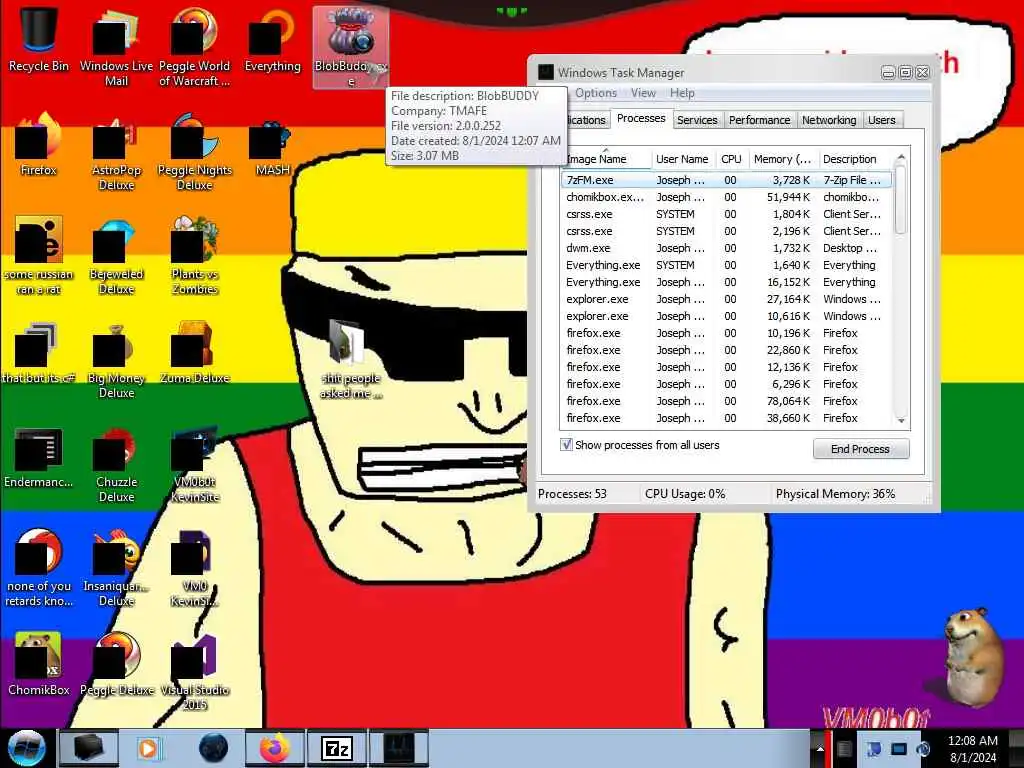Select Big Money Deluxe desktop icon
The image size is (1024, 768).
pyautogui.click(x=116, y=360)
